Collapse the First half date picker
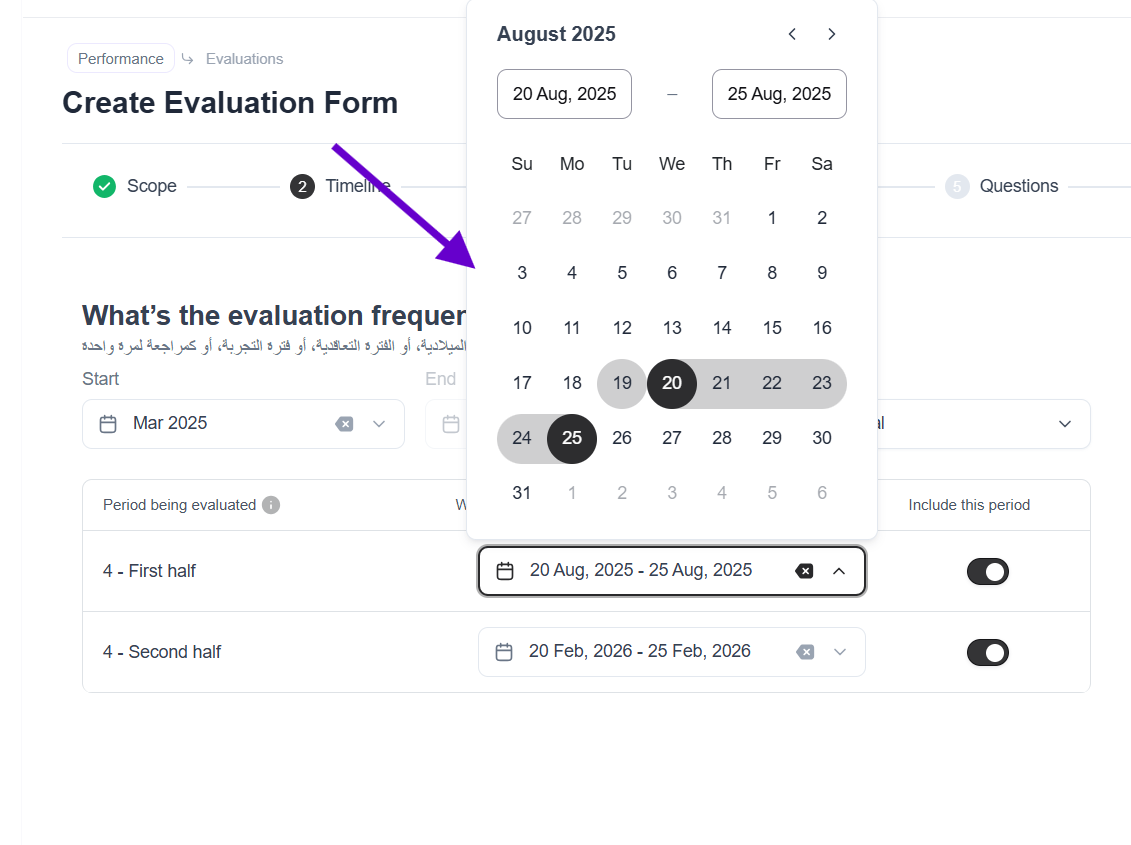 click(x=839, y=571)
